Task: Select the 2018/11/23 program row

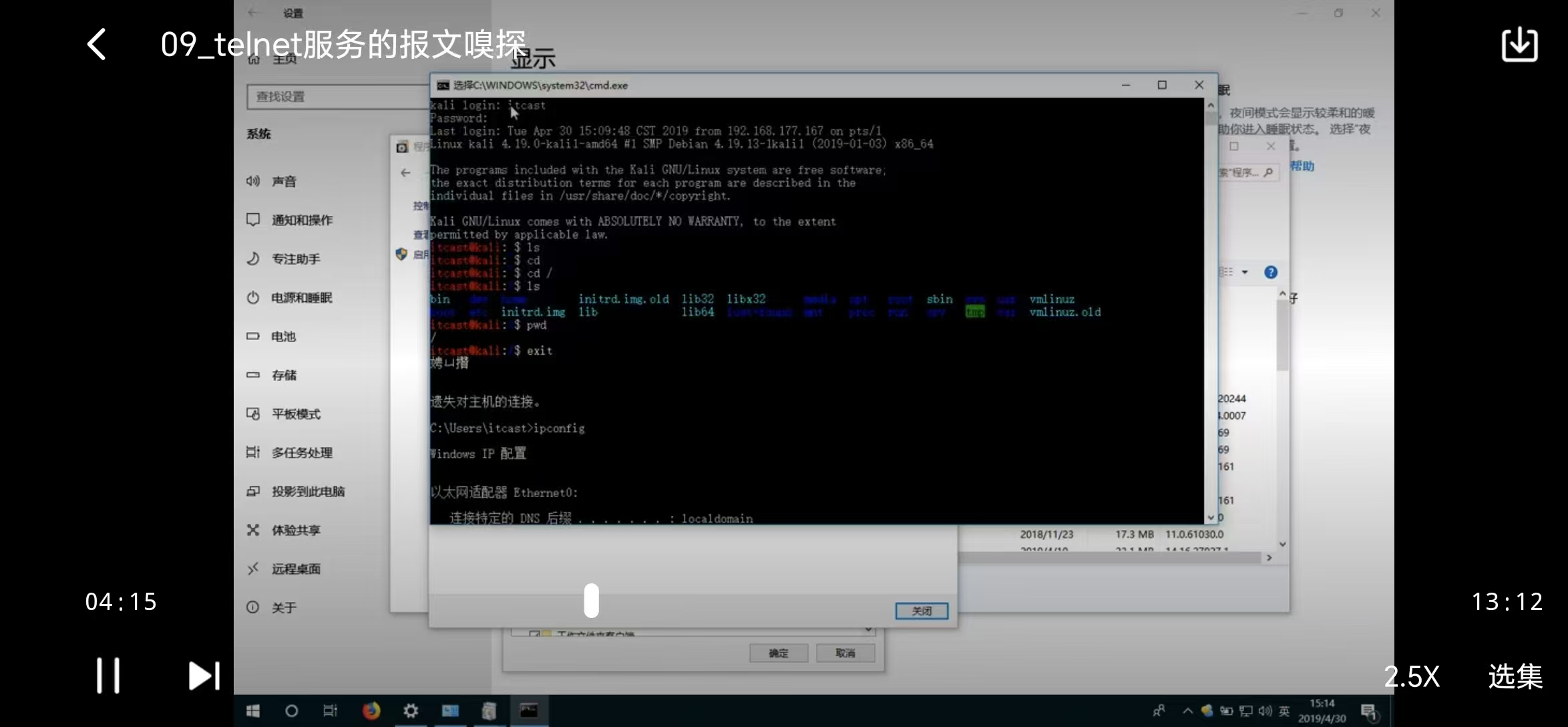Action: (x=1122, y=534)
